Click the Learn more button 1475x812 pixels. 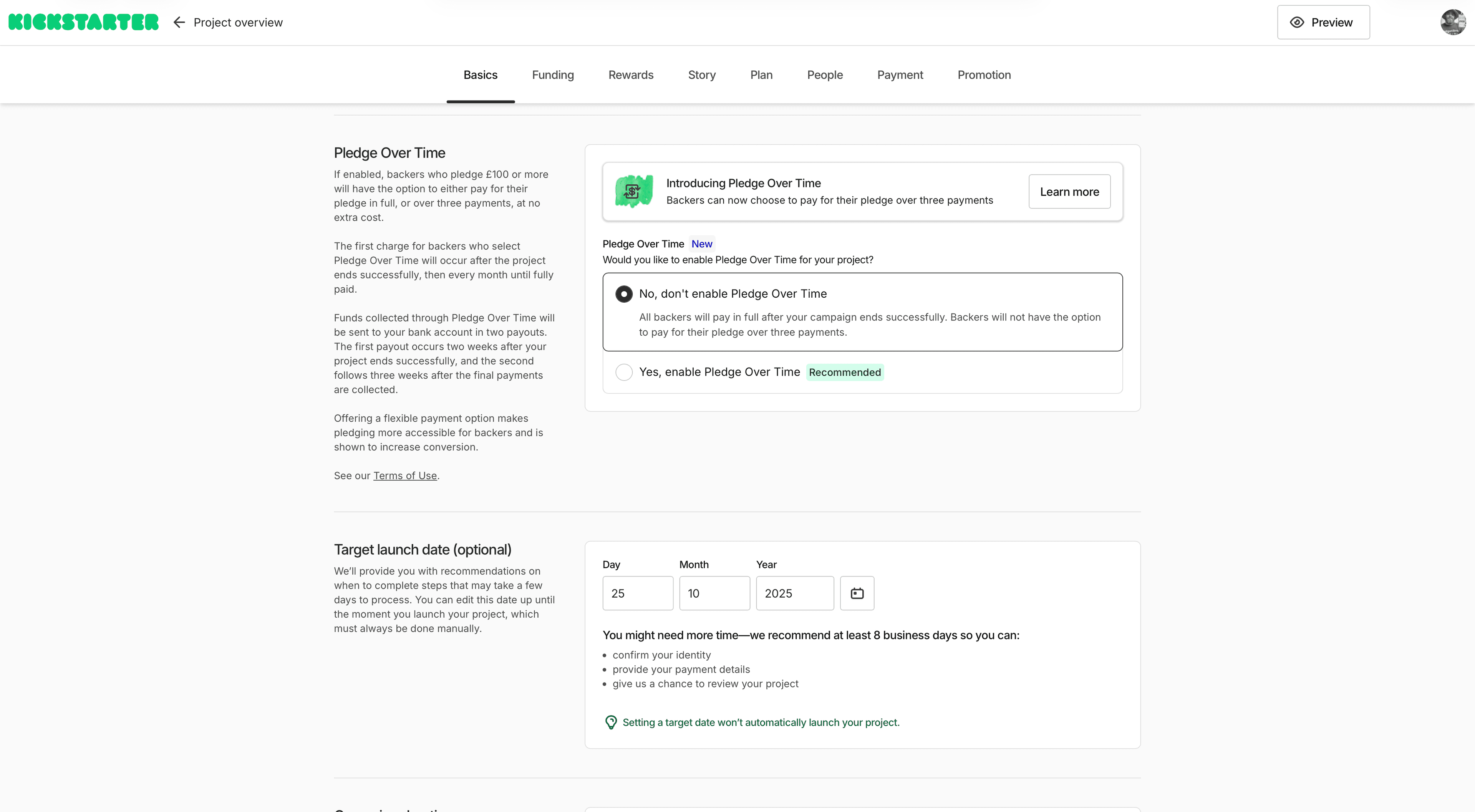1069,191
